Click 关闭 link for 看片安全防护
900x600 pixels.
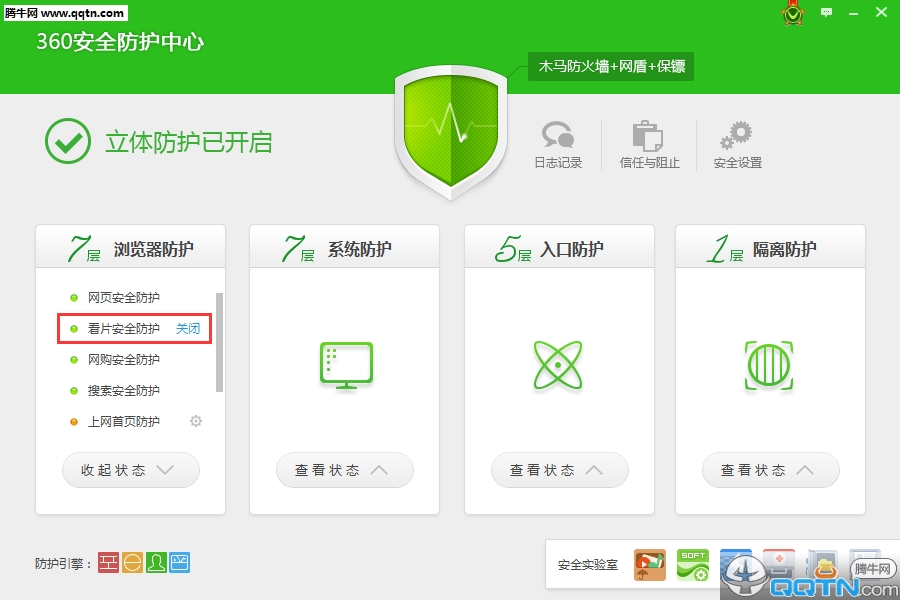(x=188, y=328)
